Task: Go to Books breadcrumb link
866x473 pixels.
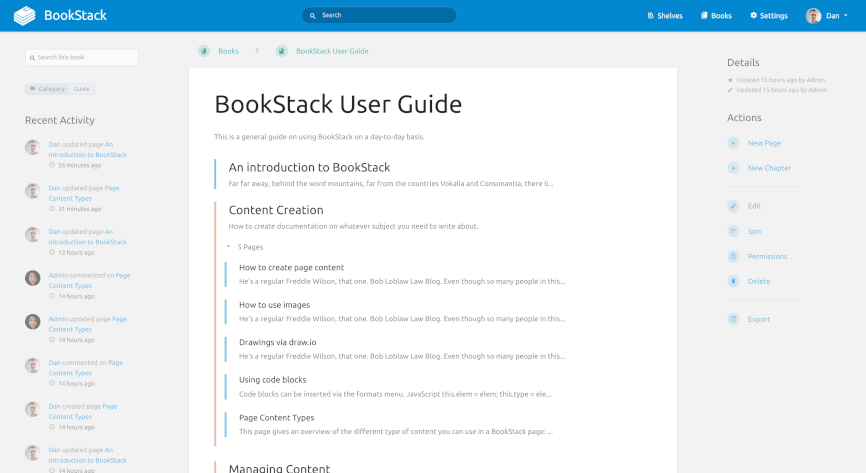Action: click(x=228, y=51)
